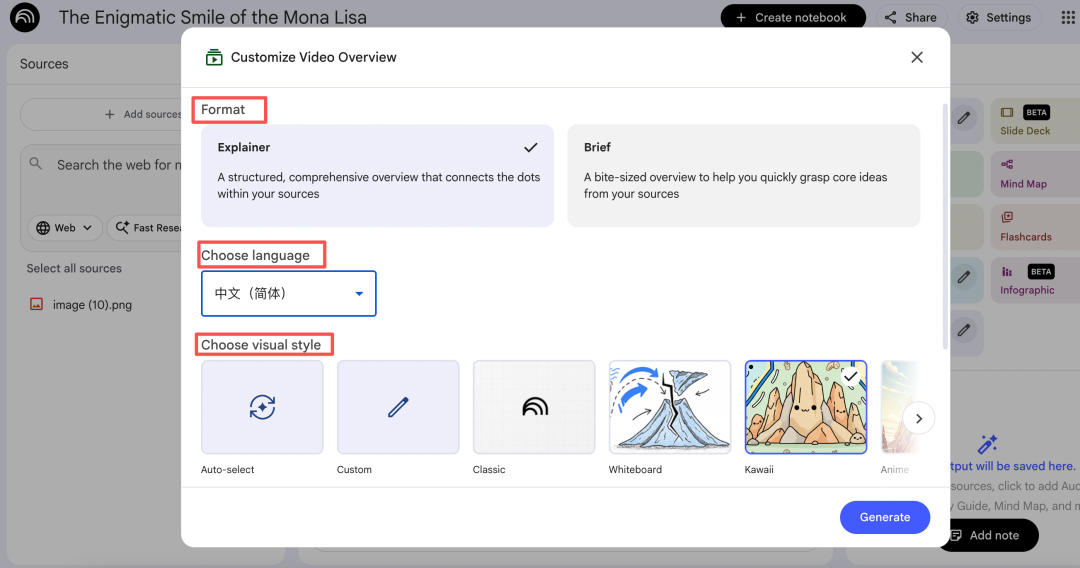Choose the Custom visual style
This screenshot has height=568, width=1080.
[398, 407]
